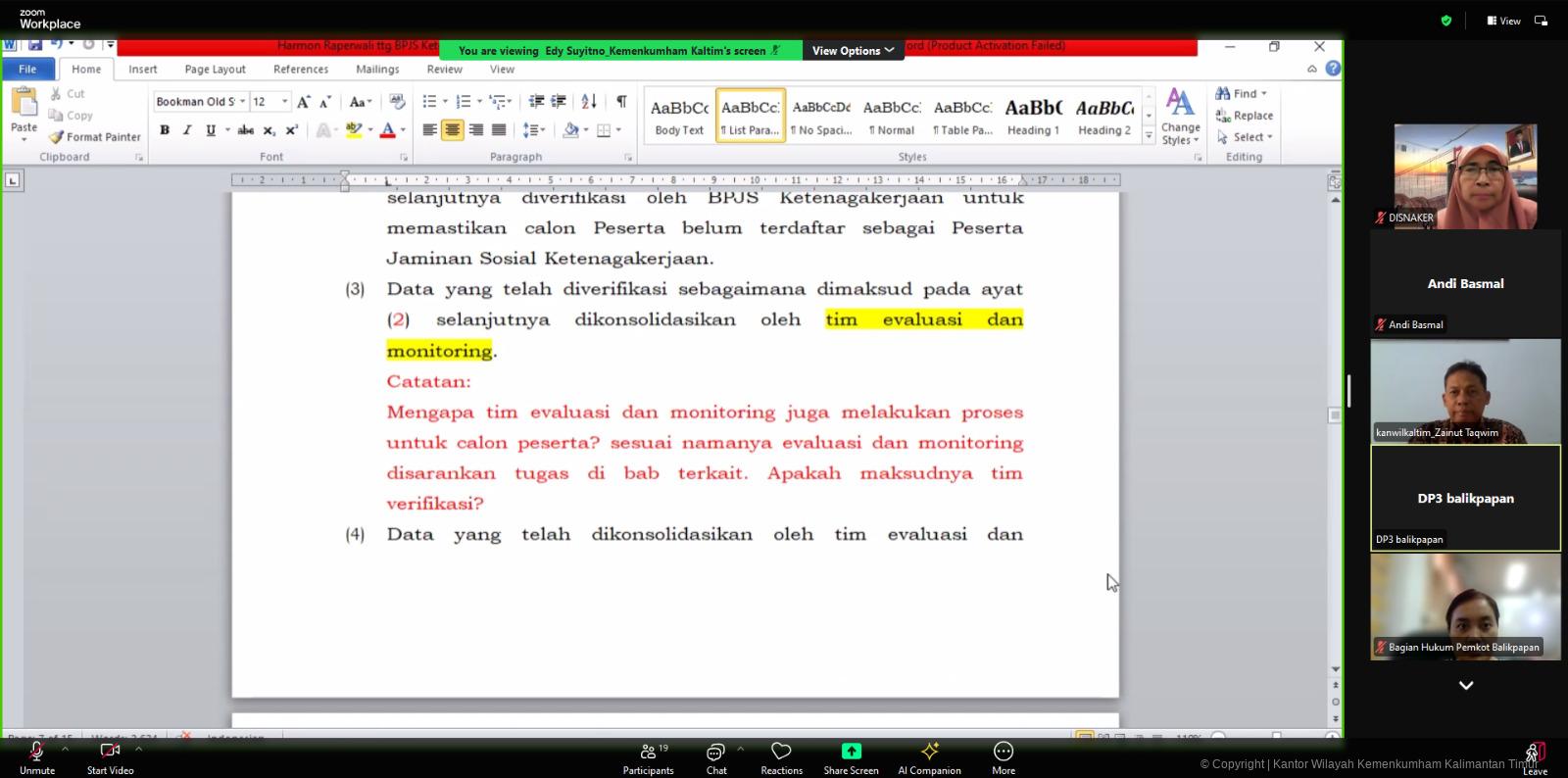
Task: Toggle Italic formatting
Action: coord(187,130)
